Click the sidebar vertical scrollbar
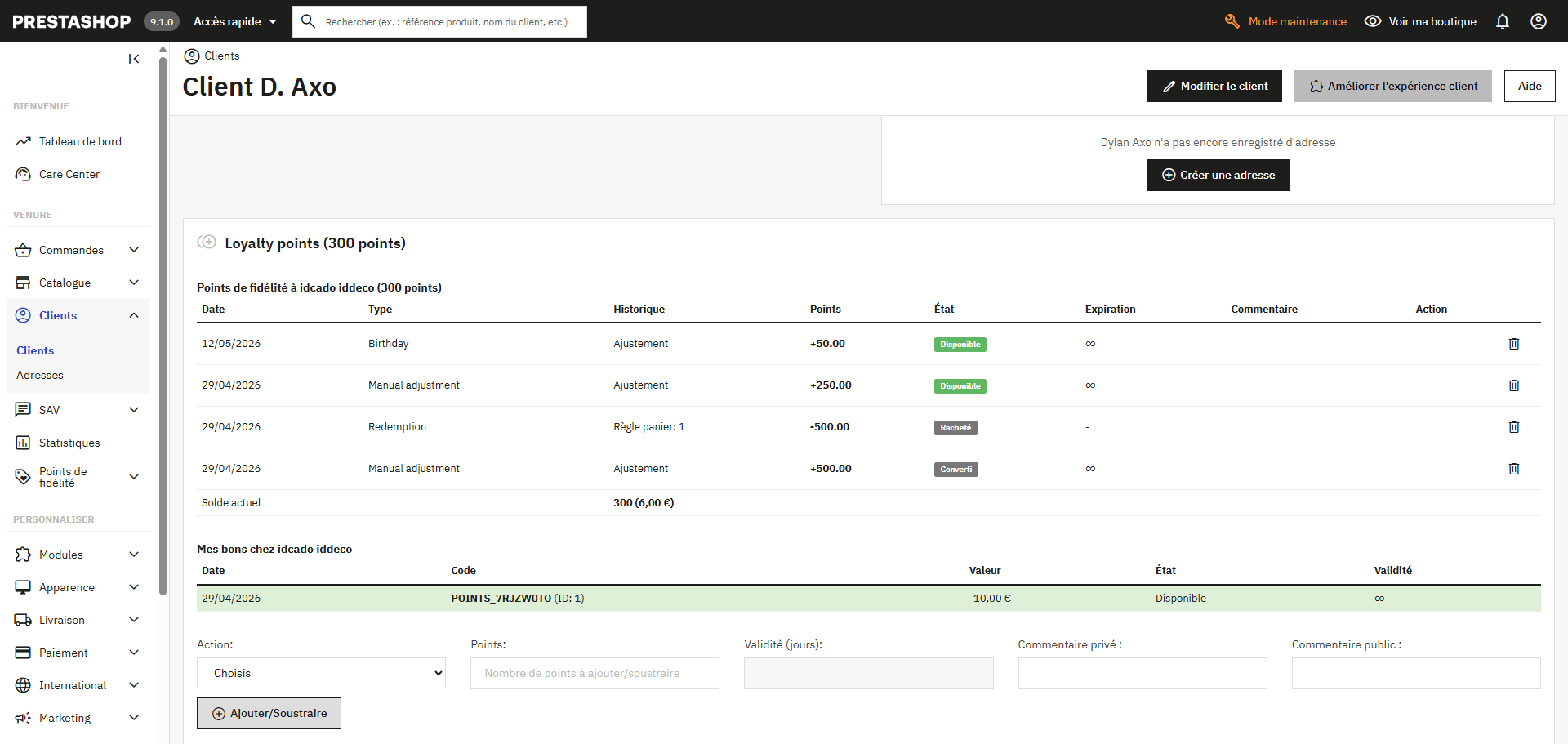This screenshot has width=1568, height=744. (x=163, y=327)
